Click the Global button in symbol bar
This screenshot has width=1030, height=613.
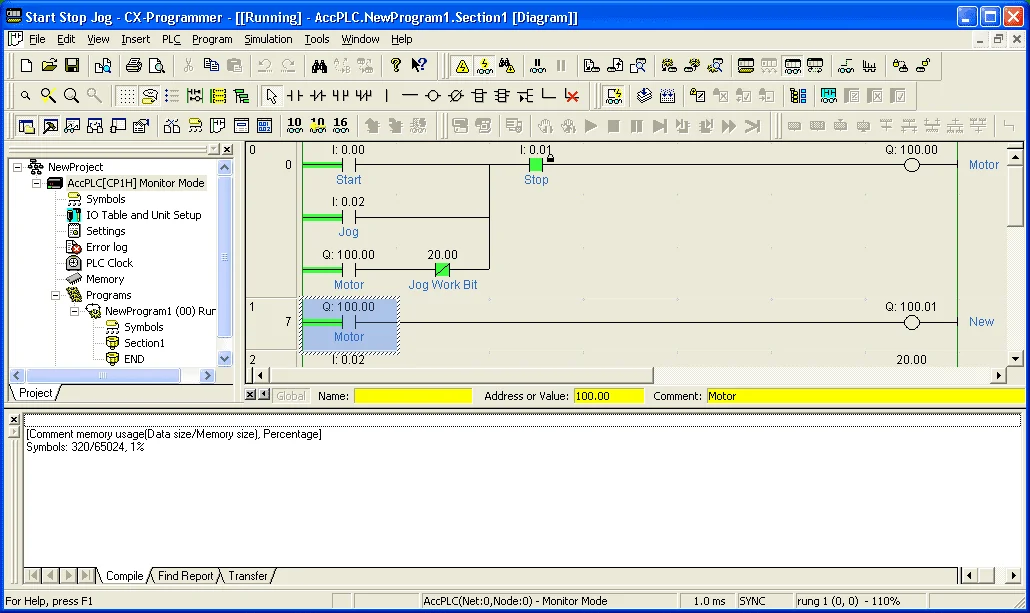click(290, 396)
